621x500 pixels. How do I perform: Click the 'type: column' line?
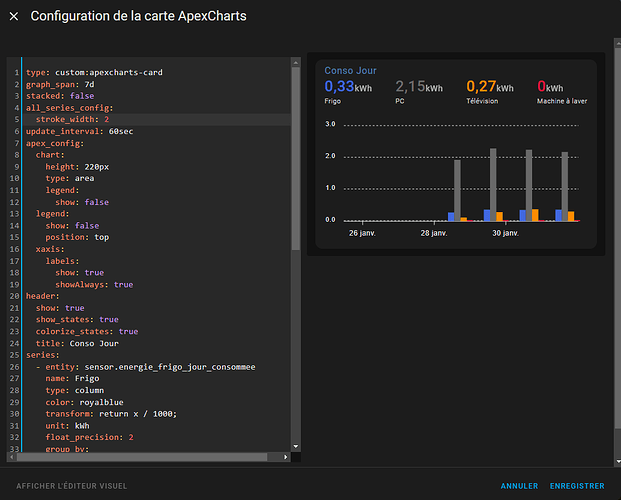point(74,390)
